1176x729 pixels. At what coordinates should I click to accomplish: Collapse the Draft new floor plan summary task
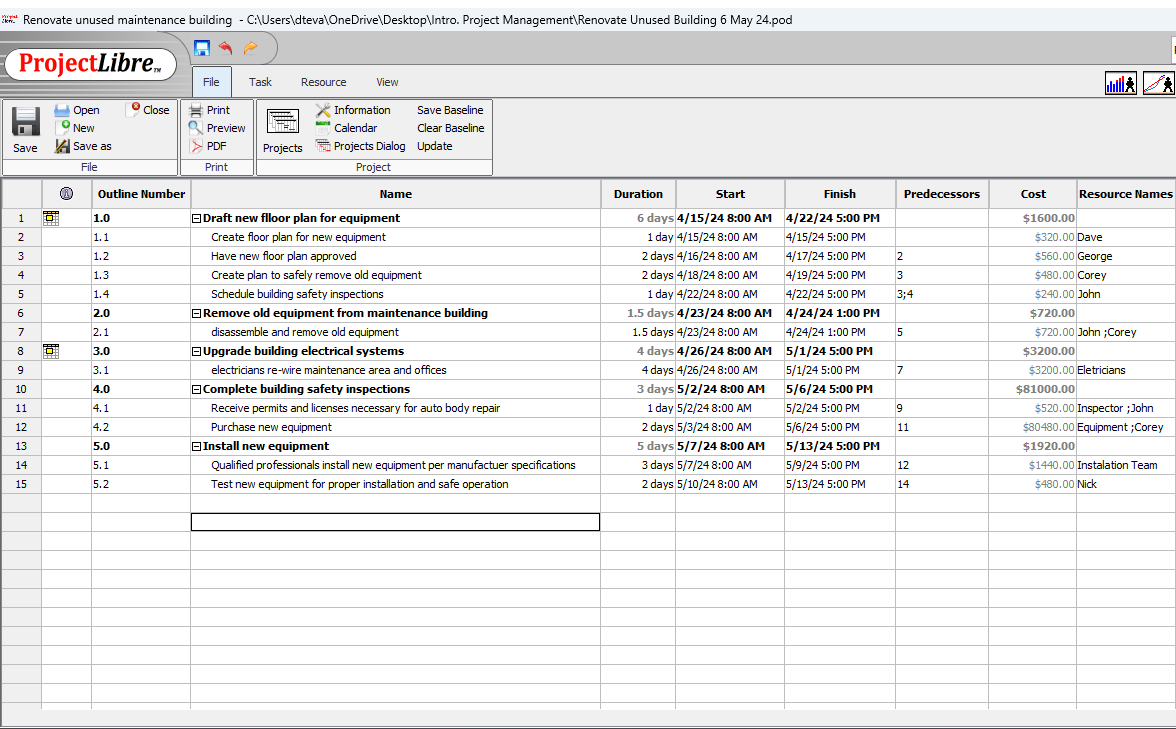197,218
